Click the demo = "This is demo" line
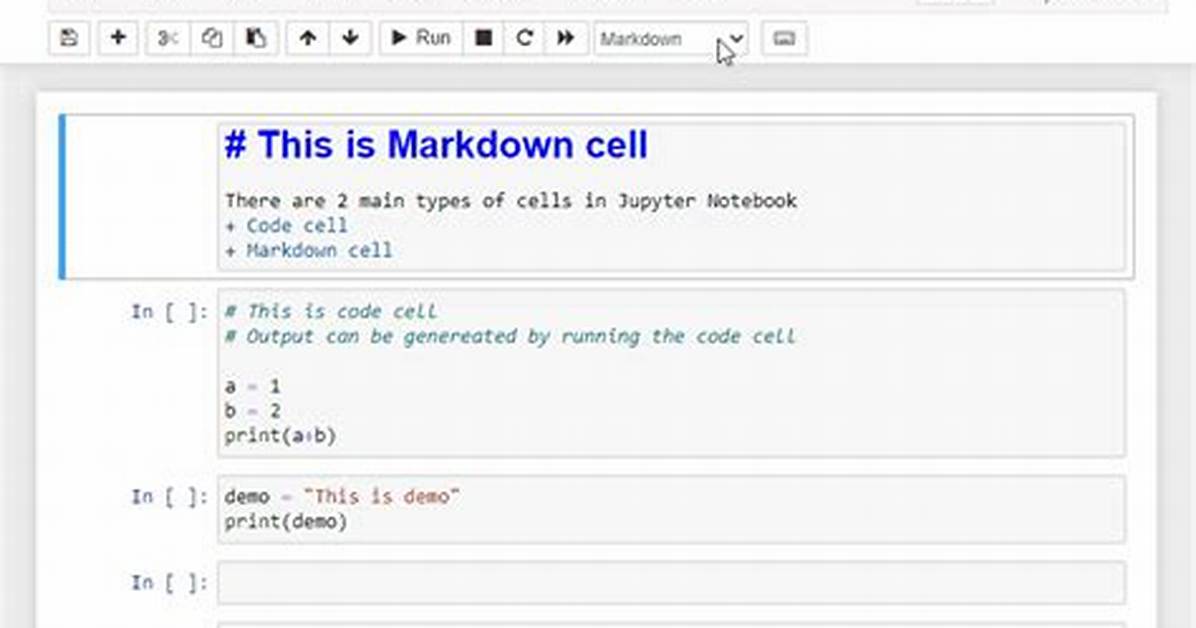This screenshot has width=1196, height=628. [x=342, y=497]
